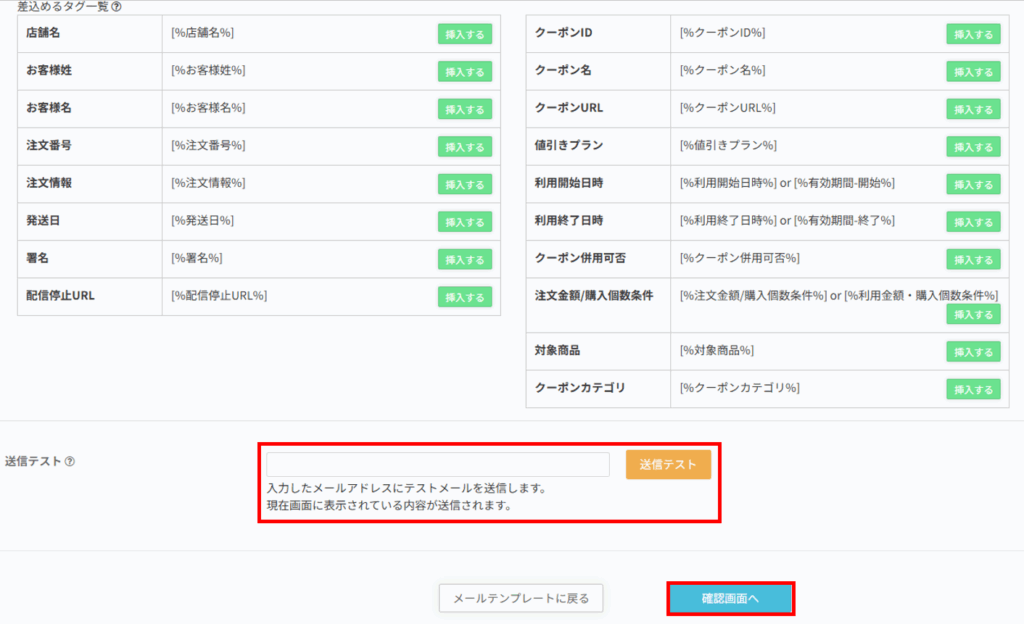Image resolution: width=1024 pixels, height=624 pixels.
Task: Insert the 利用開始日時 tag
Action: point(973,184)
